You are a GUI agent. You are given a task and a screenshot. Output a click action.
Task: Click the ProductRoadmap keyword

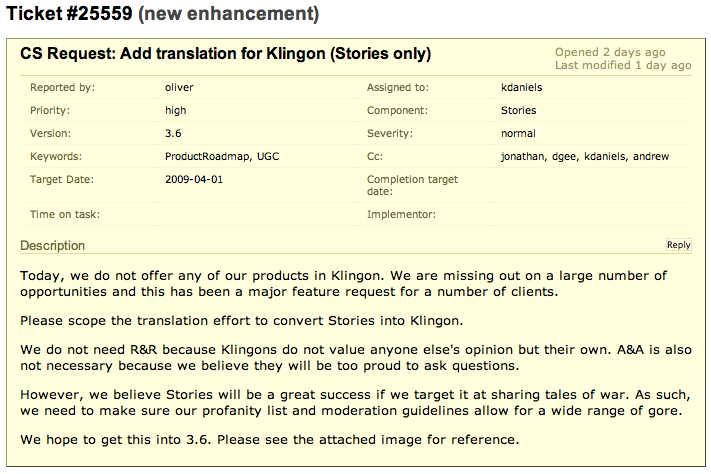pos(207,156)
